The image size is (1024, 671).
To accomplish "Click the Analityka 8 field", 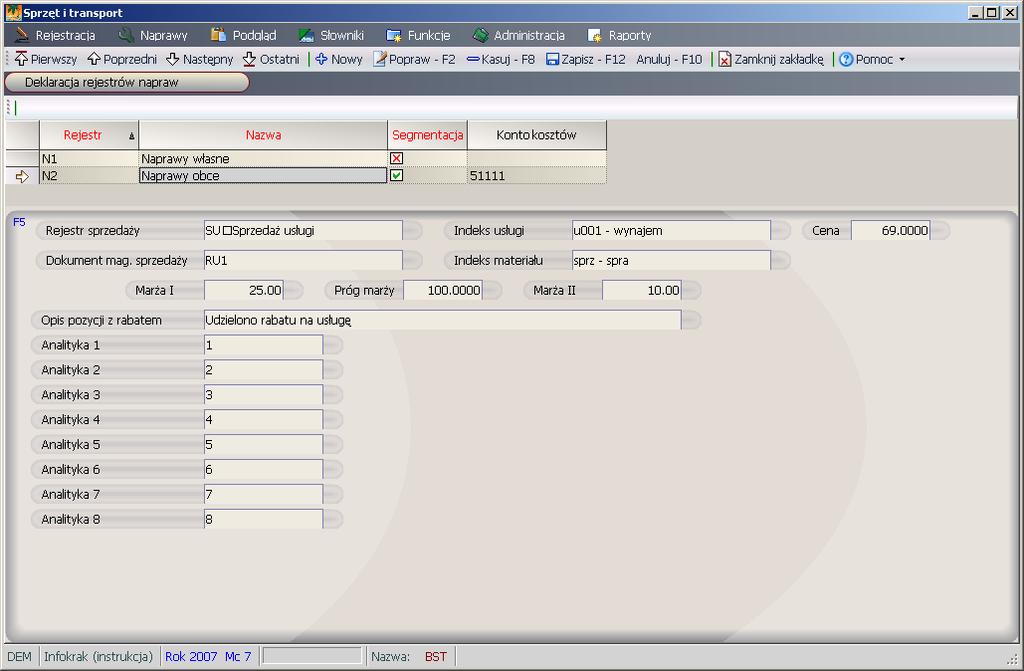I will (x=263, y=519).
